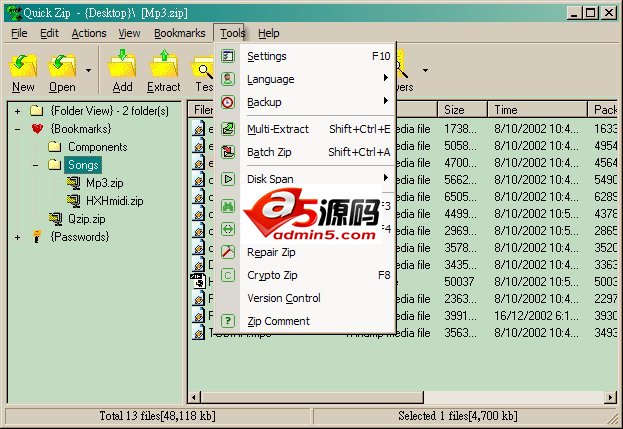
Task: Click the horizontal scrollbar thumb
Action: coord(312,396)
